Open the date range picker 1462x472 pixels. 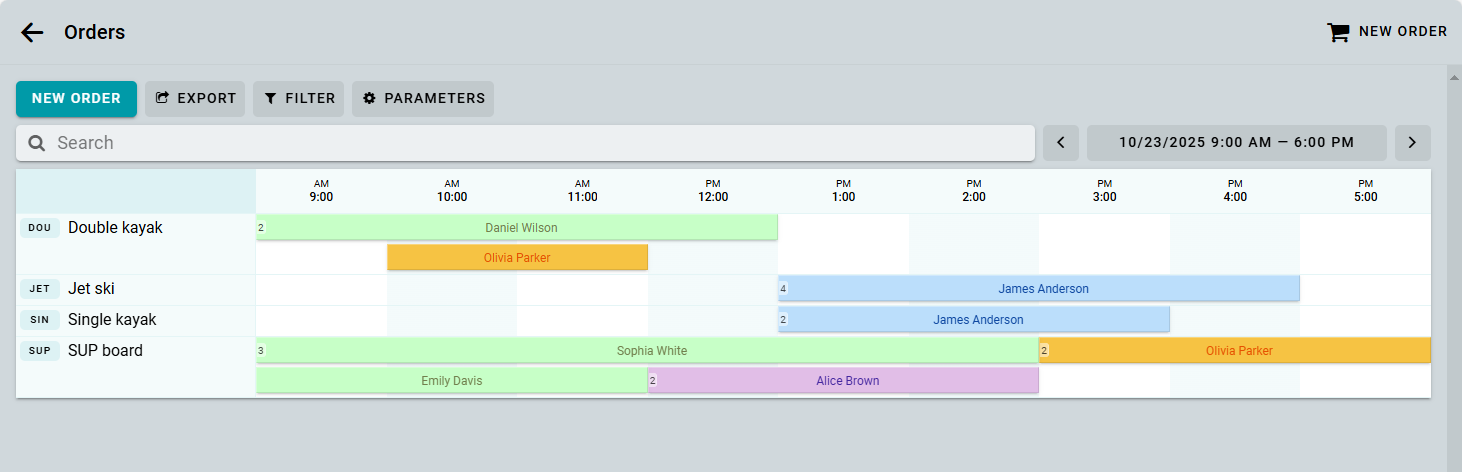[x=1236, y=143]
